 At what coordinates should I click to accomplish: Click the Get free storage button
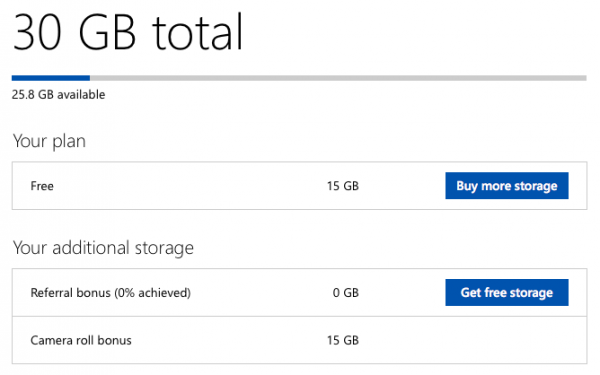tap(507, 292)
